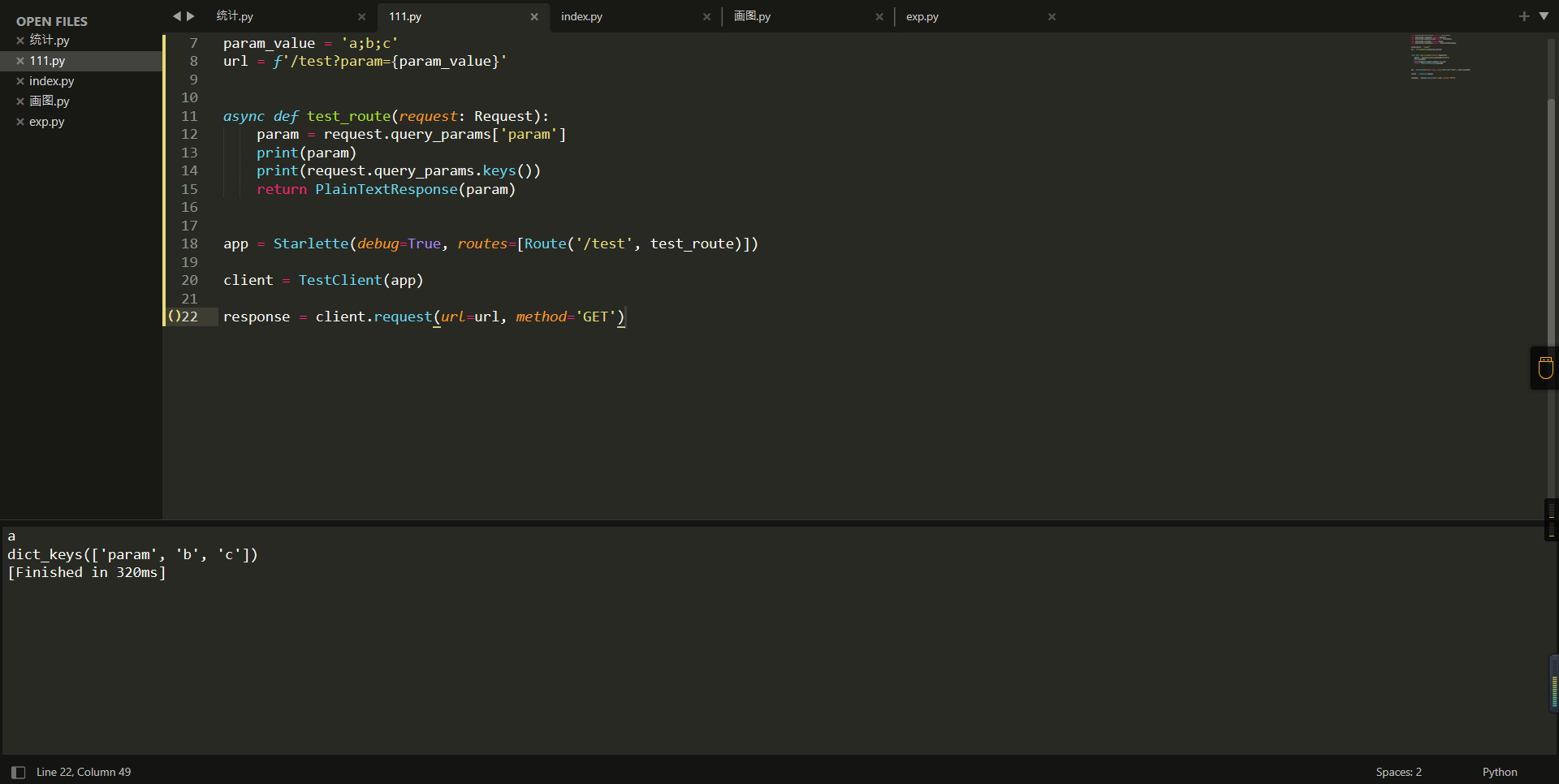Image resolution: width=1559 pixels, height=784 pixels.
Task: Click line number 22 in the gutter
Action: [189, 317]
